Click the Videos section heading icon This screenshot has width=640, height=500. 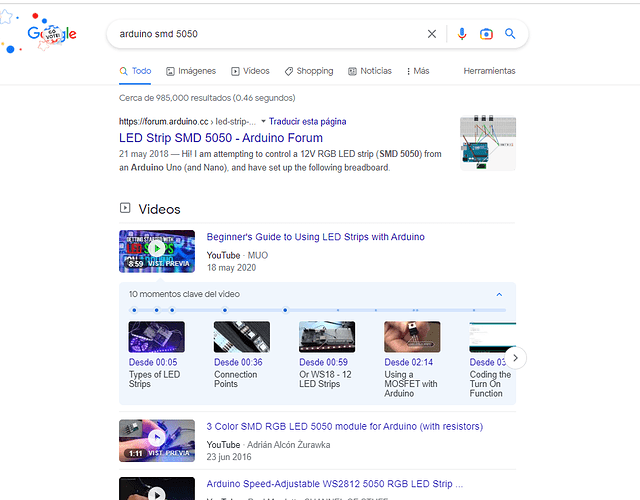pos(125,208)
